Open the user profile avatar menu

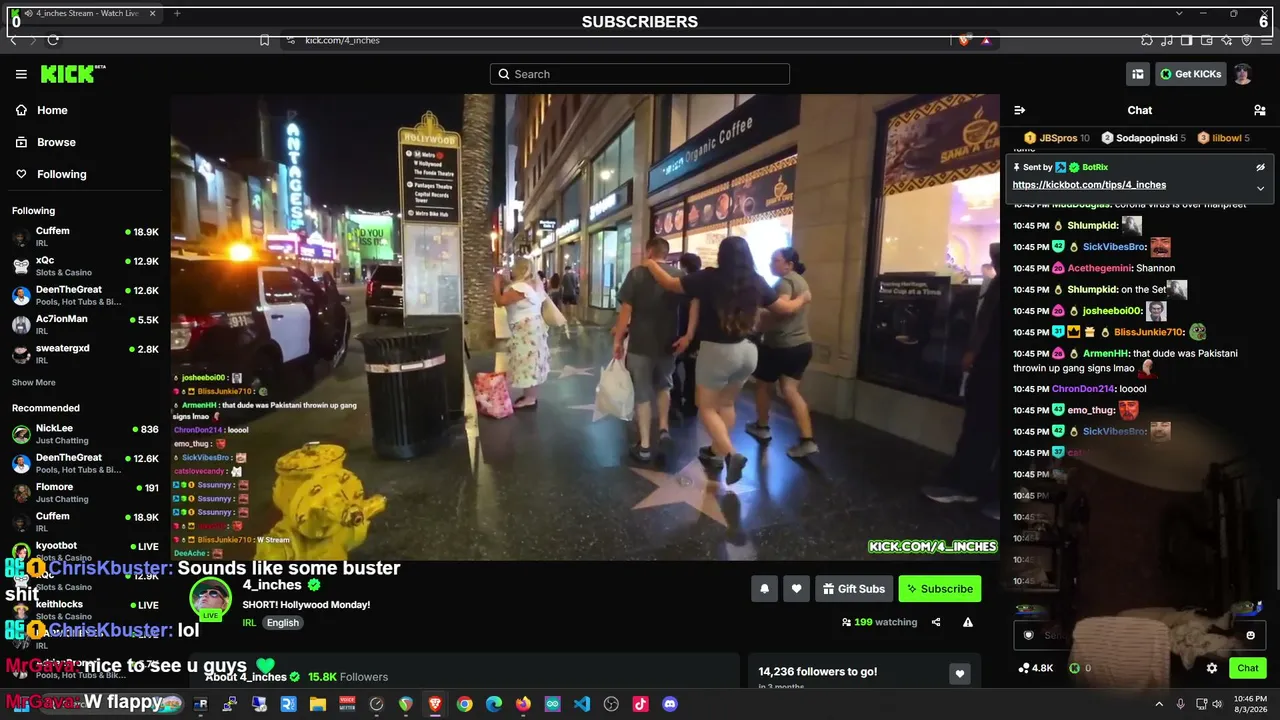point(1242,74)
